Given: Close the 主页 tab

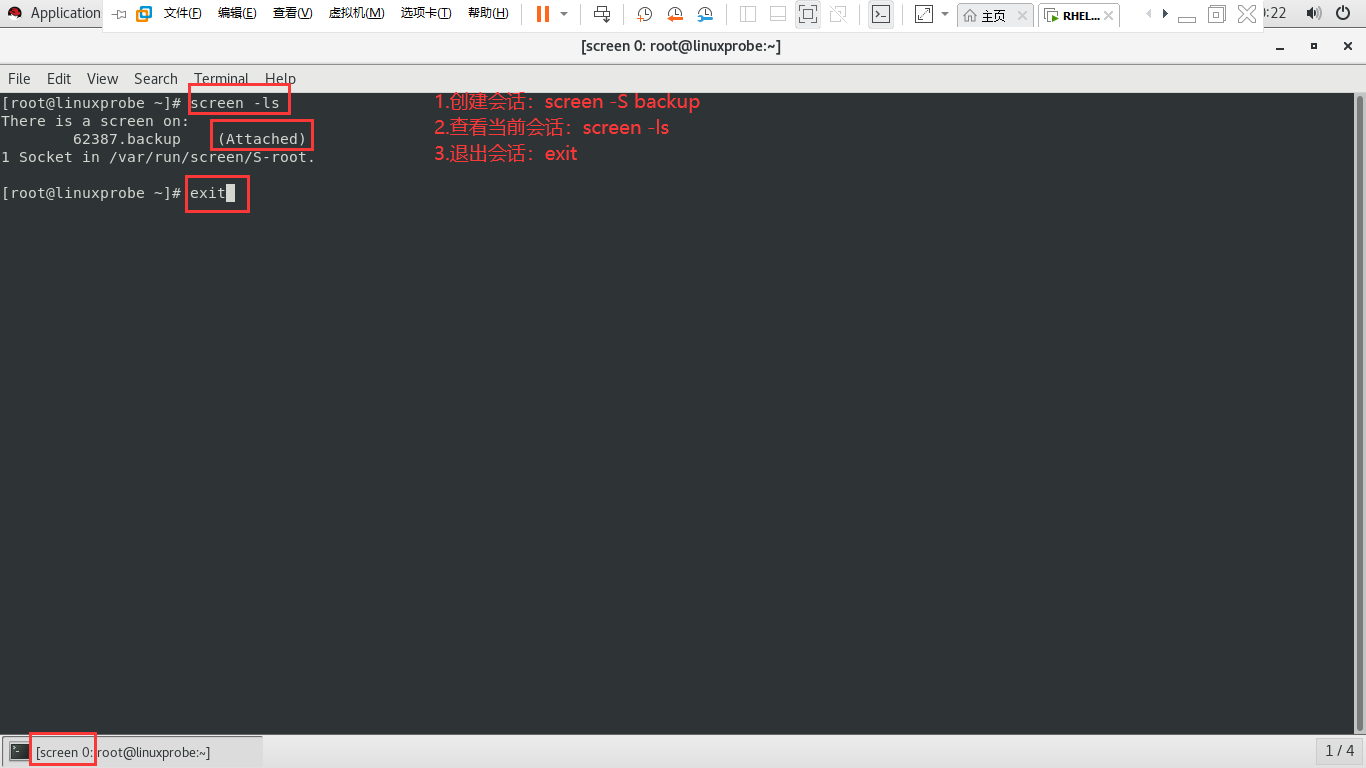Looking at the screenshot, I should pyautogui.click(x=1022, y=16).
